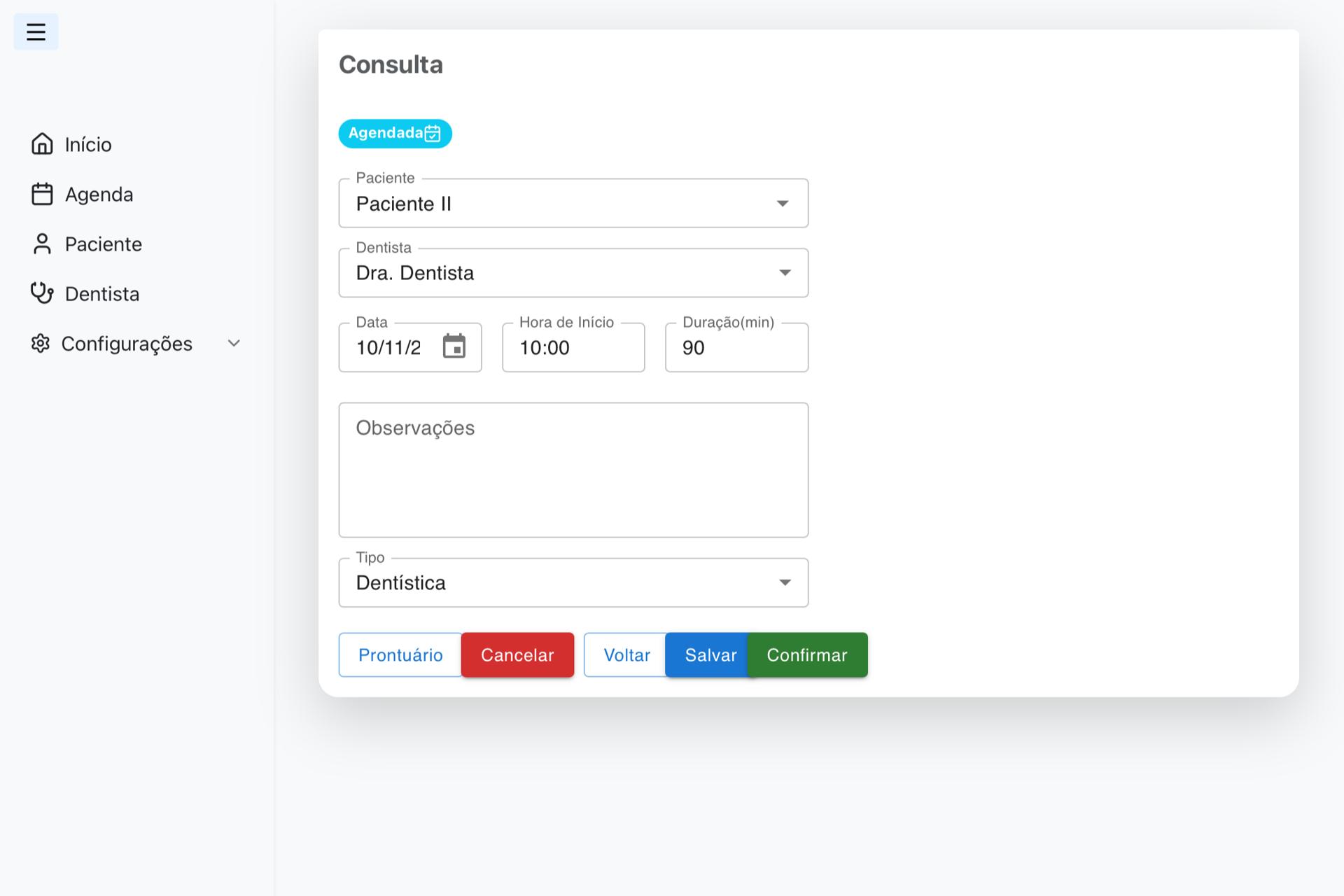Open the calendar picker in the Data field

(x=455, y=347)
